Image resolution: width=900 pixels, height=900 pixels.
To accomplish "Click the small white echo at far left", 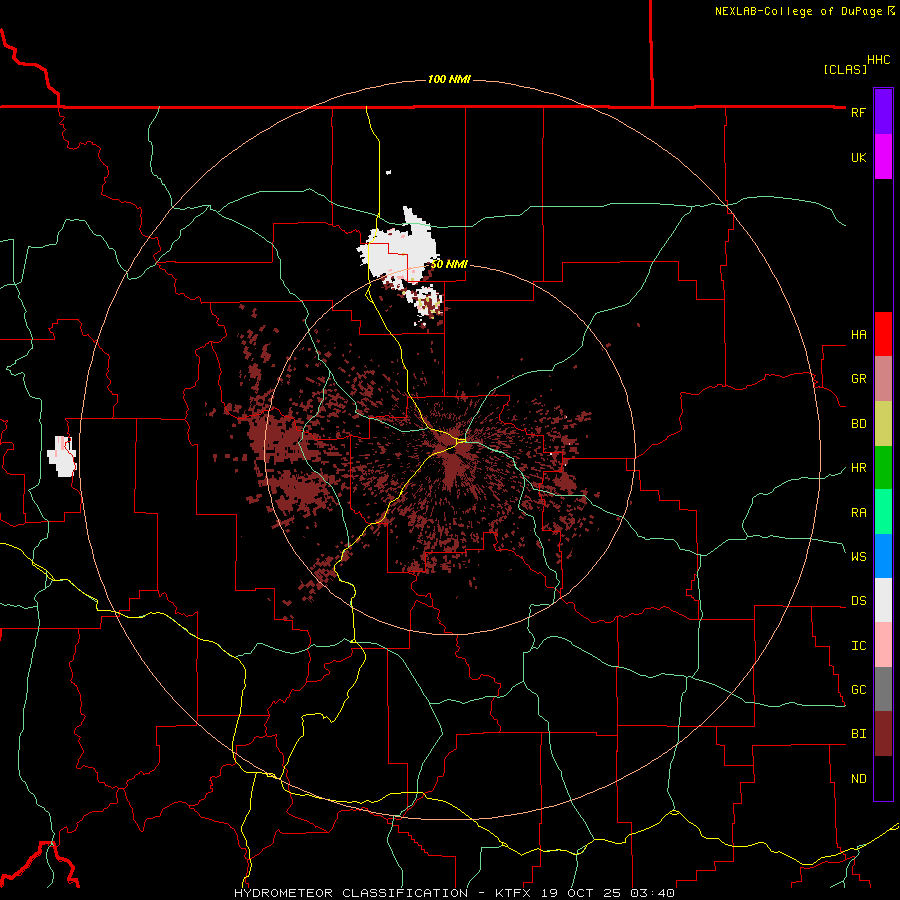I will 61,456.
